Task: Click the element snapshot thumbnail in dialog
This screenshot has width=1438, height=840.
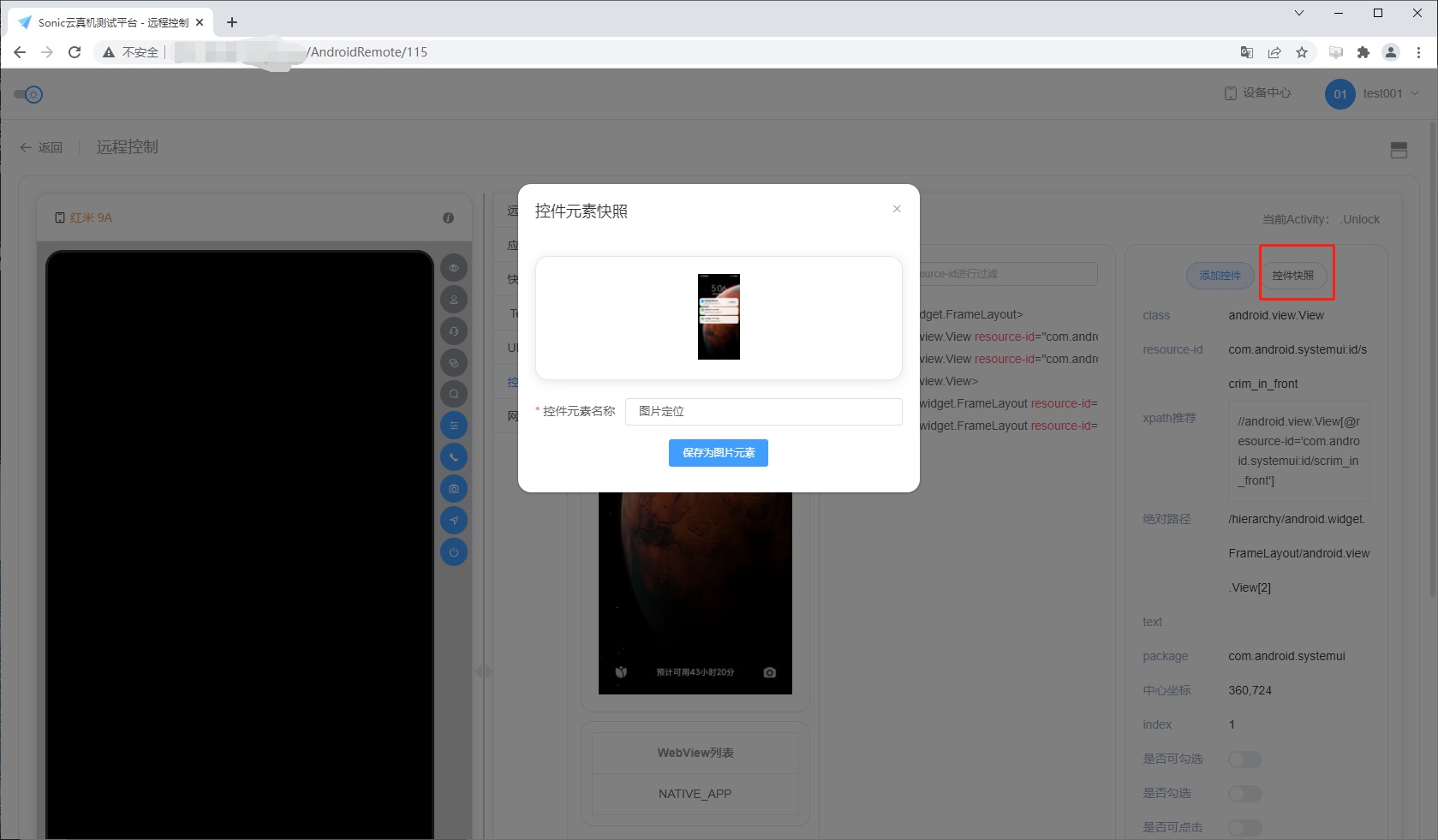Action: point(719,317)
